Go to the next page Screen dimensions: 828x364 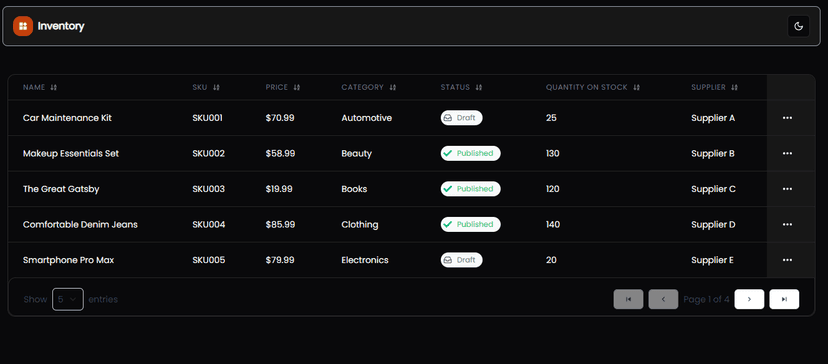(749, 299)
